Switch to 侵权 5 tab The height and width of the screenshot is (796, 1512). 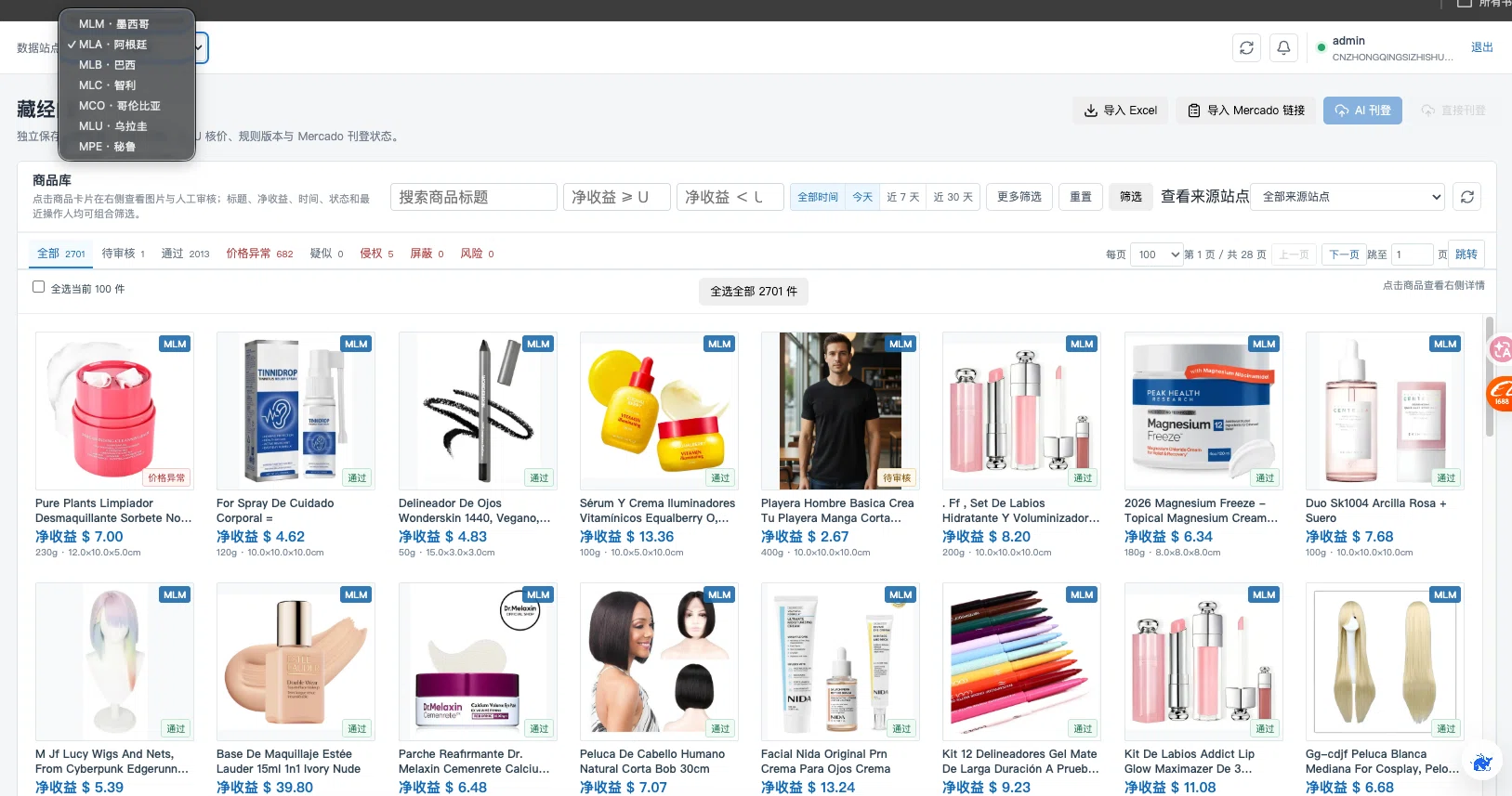coord(376,254)
